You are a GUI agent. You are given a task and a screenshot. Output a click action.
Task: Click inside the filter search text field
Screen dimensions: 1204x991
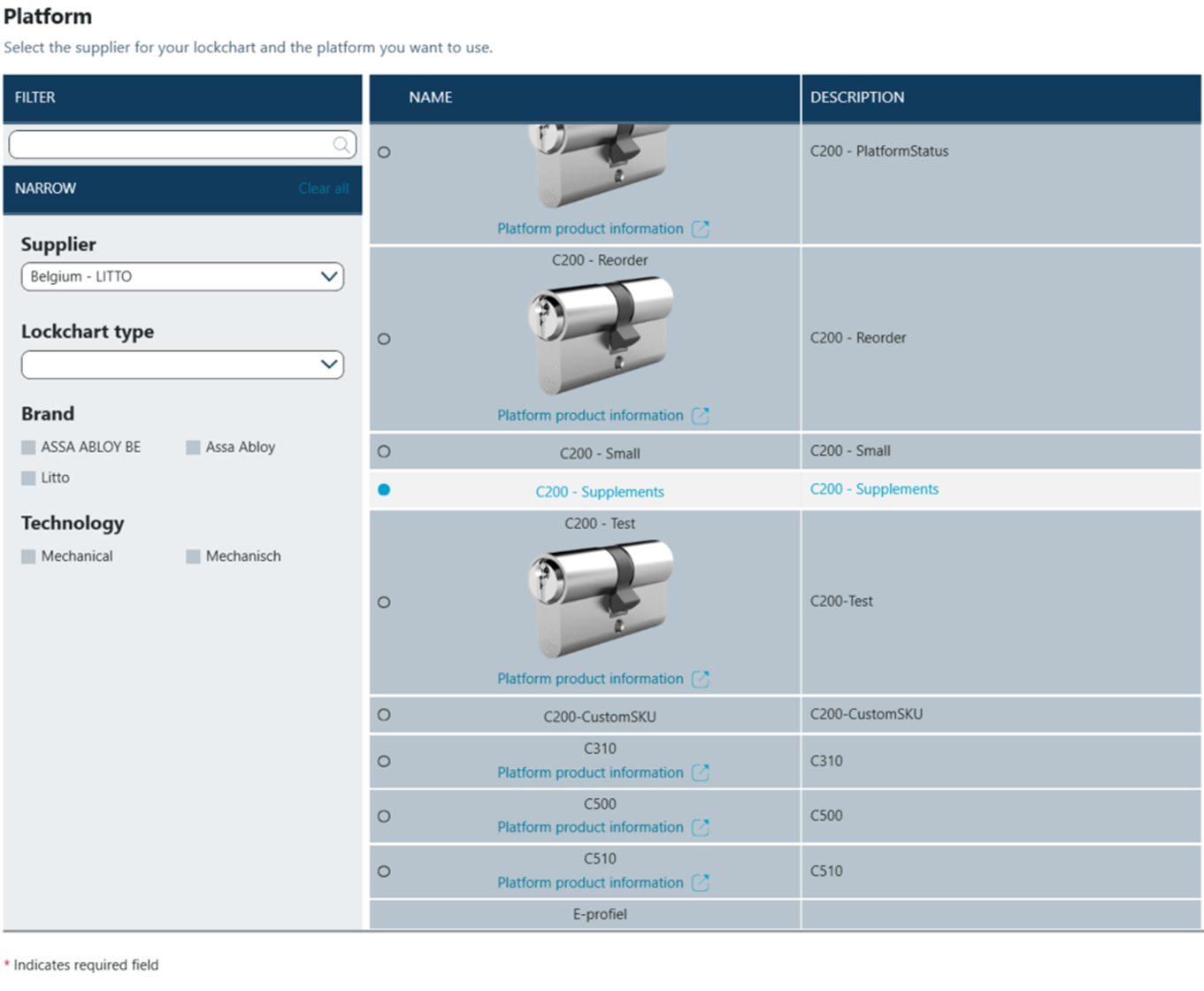click(x=168, y=144)
